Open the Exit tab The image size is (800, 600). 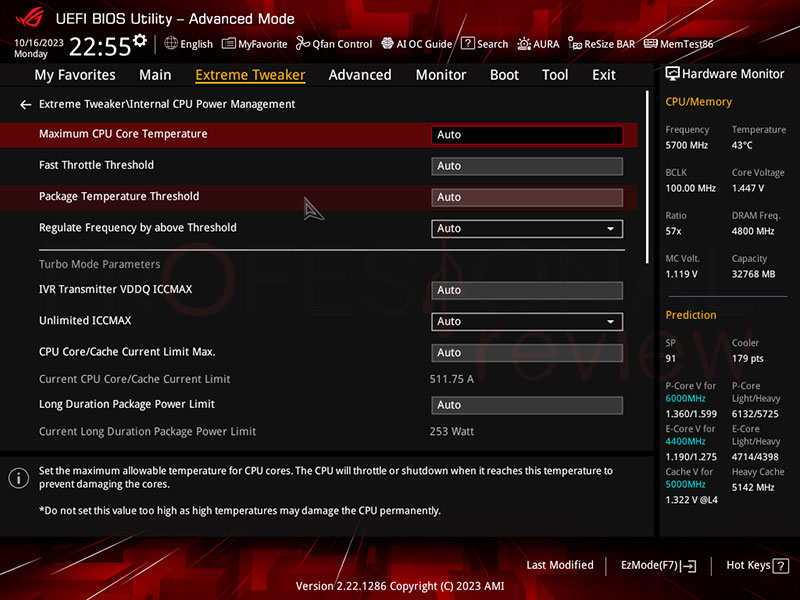click(x=604, y=75)
